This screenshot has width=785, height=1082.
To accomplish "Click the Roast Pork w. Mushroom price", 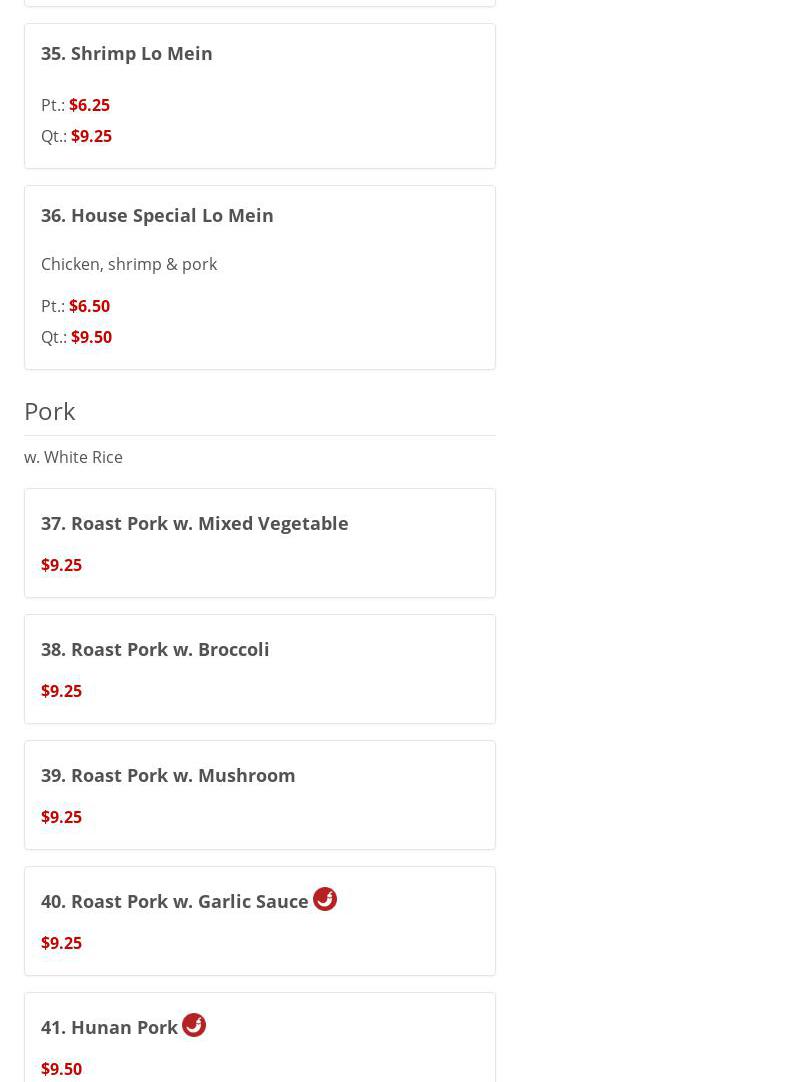I will click(x=61, y=817).
